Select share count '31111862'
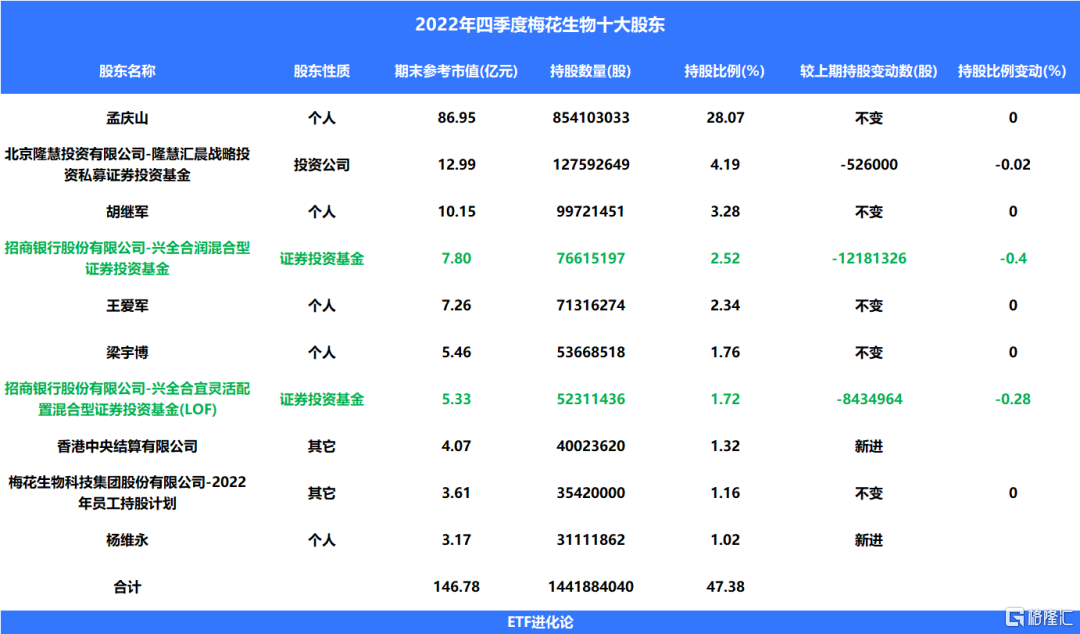 [x=591, y=540]
